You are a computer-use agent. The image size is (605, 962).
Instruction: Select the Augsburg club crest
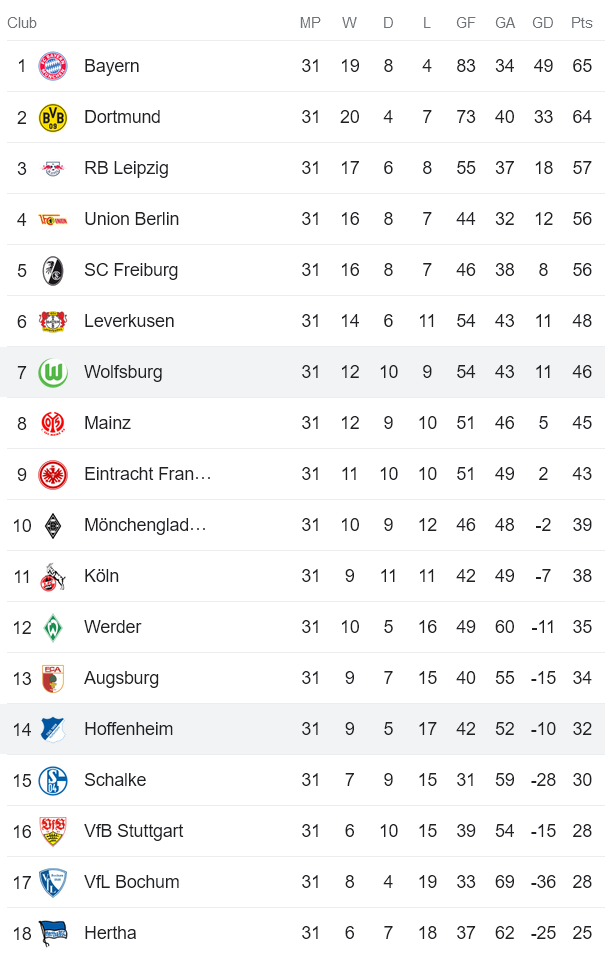(54, 678)
